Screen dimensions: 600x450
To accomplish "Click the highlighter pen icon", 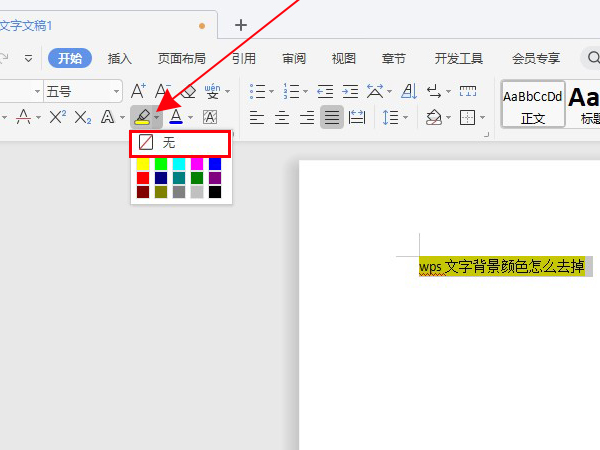I will coord(142,117).
